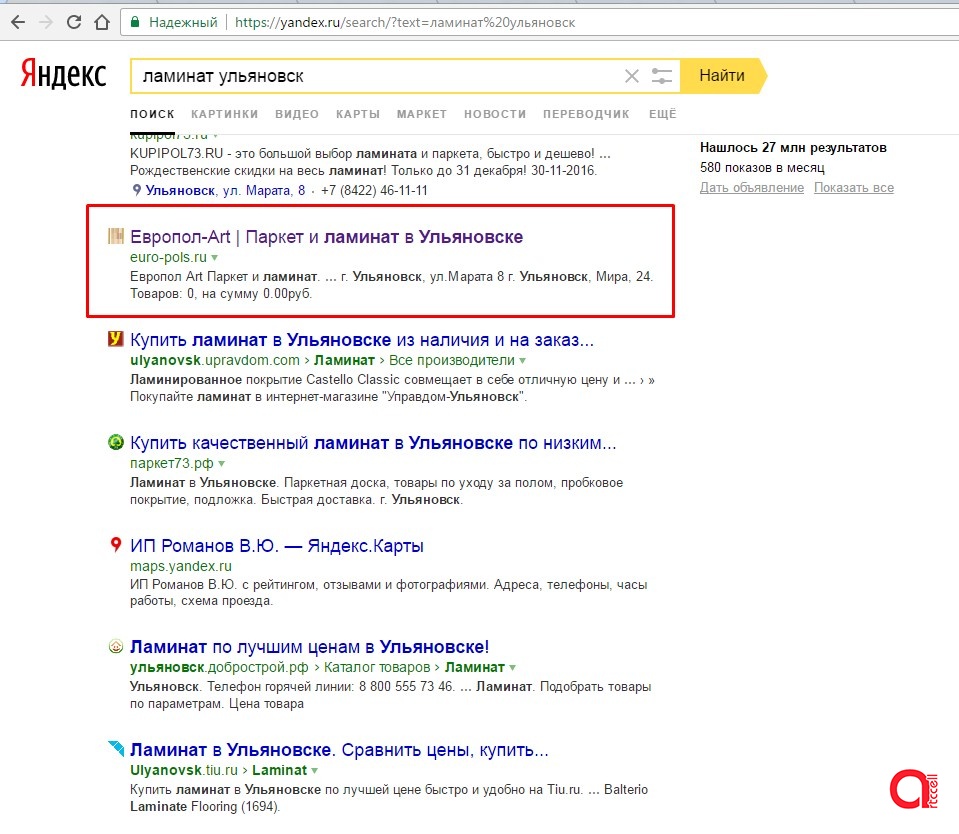The height and width of the screenshot is (834, 959).
Task: Click the Нашлось 27 млн результатов text
Action: pyautogui.click(x=793, y=147)
